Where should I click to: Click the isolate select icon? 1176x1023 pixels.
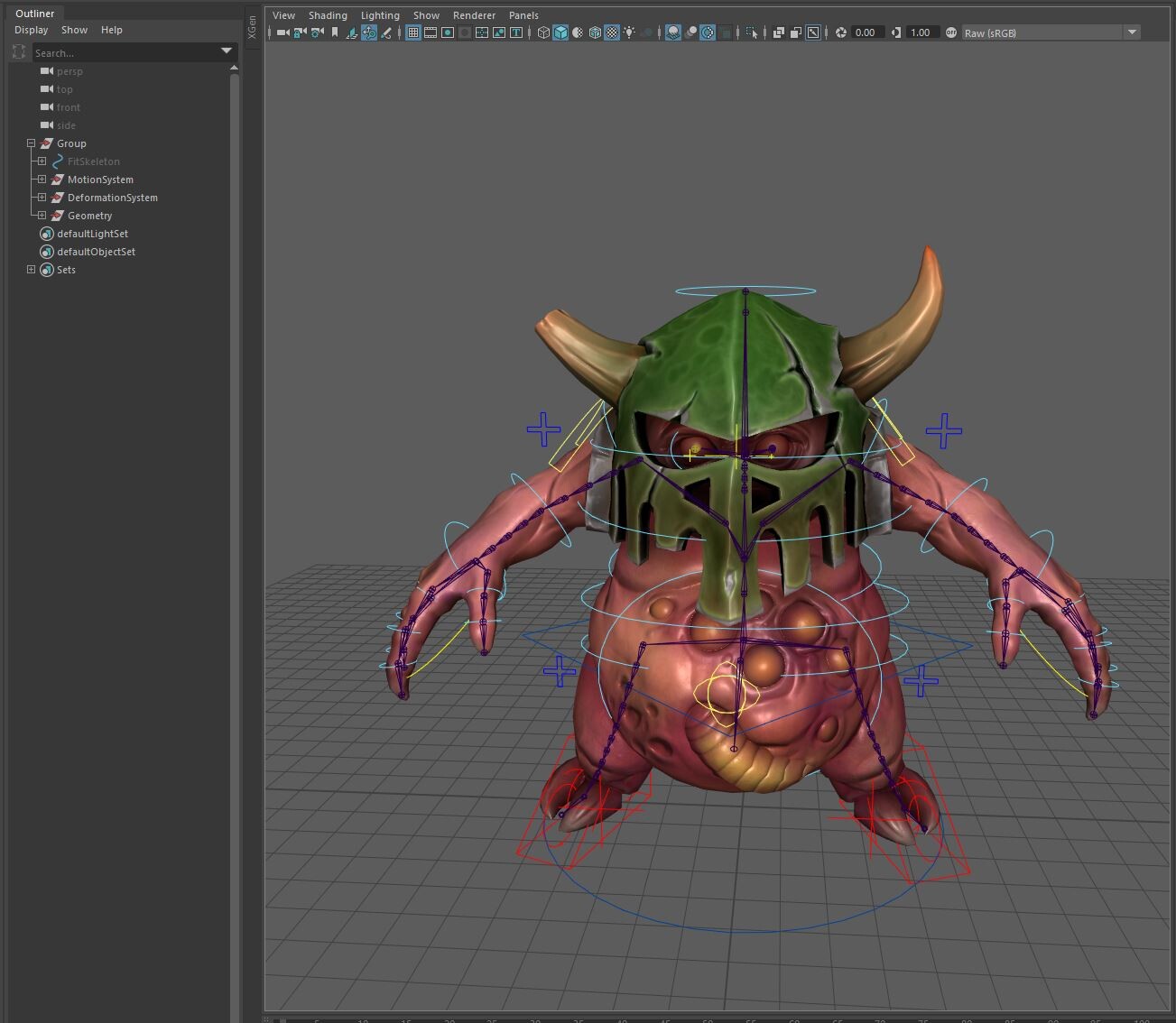click(751, 32)
